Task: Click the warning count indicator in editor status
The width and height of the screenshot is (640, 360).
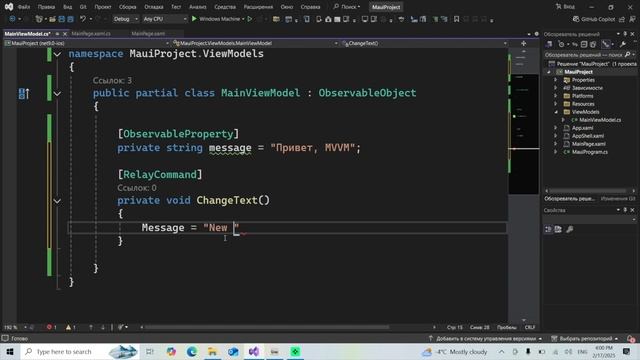Action: coord(71,327)
